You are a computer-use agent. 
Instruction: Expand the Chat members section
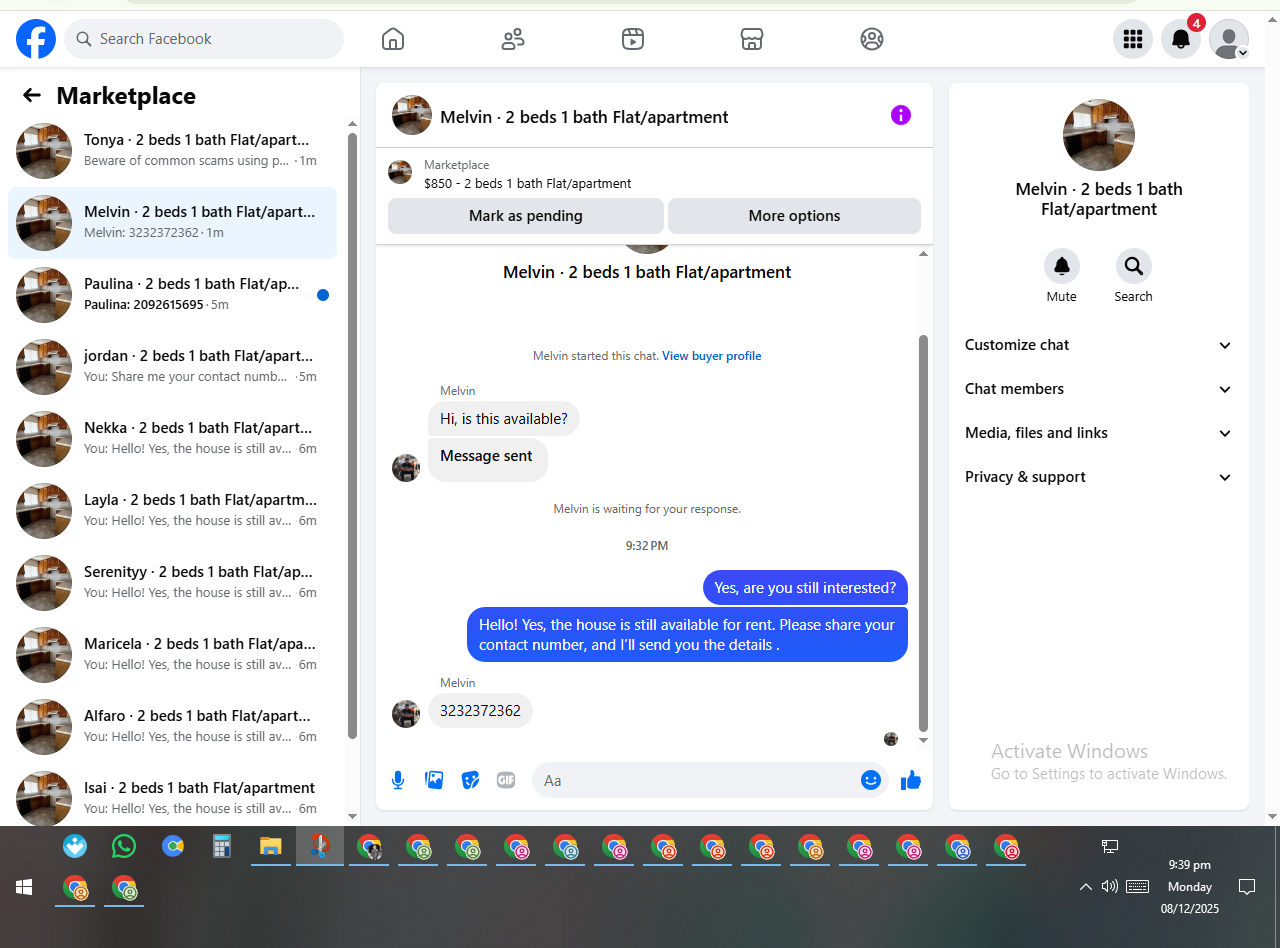(1099, 389)
